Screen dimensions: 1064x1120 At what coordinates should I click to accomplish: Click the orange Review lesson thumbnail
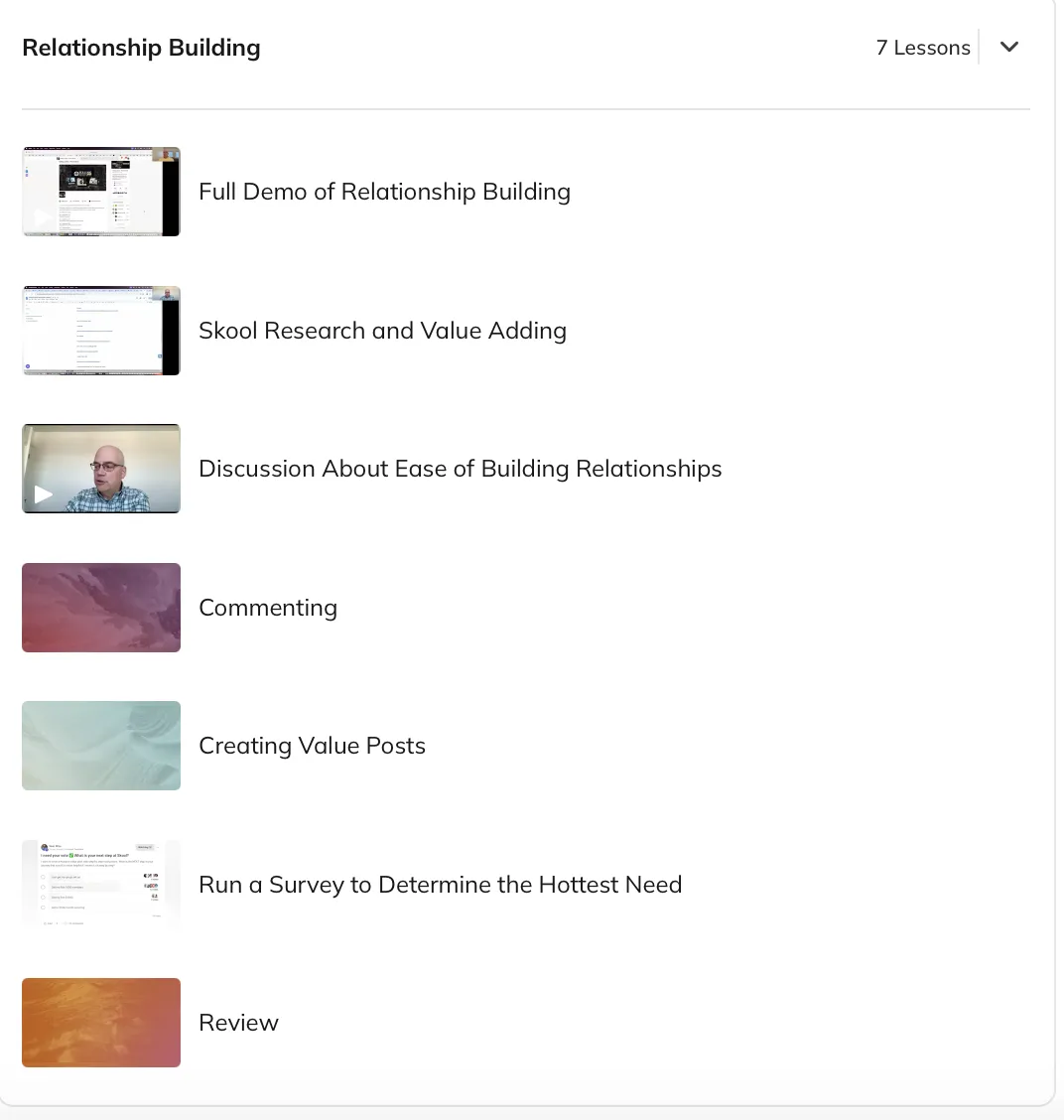tap(100, 1023)
